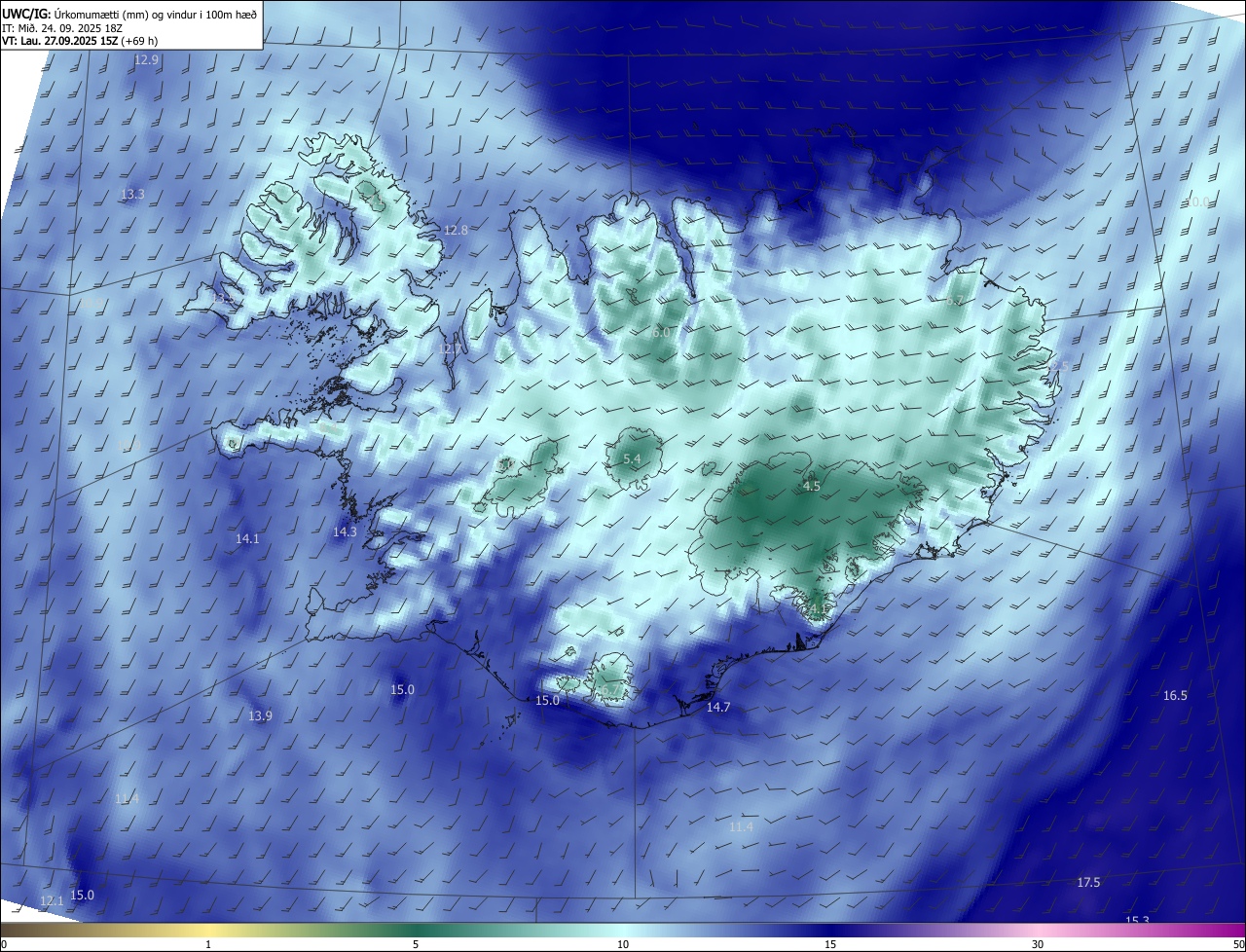Select the 13.9 value label

click(260, 716)
